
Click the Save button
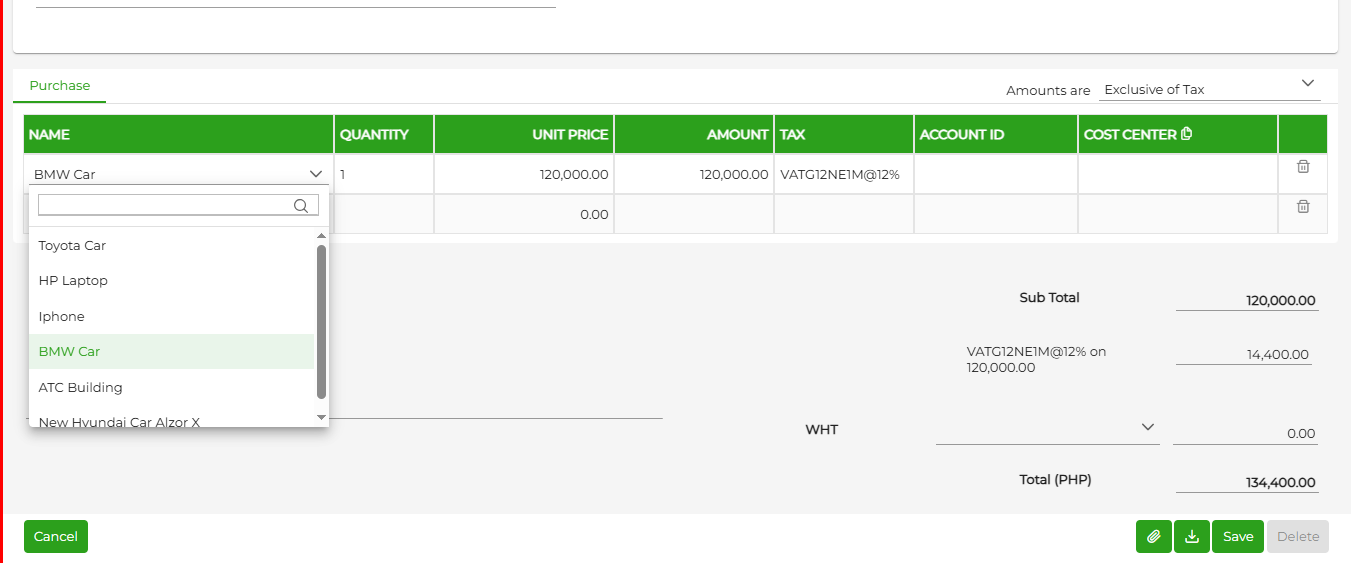1238,537
